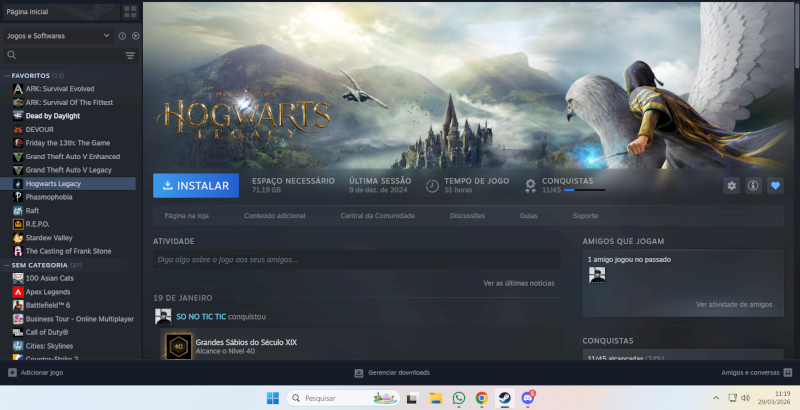The width and height of the screenshot is (800, 410).
Task: Open Central da Comunidade tab
Action: [378, 216]
